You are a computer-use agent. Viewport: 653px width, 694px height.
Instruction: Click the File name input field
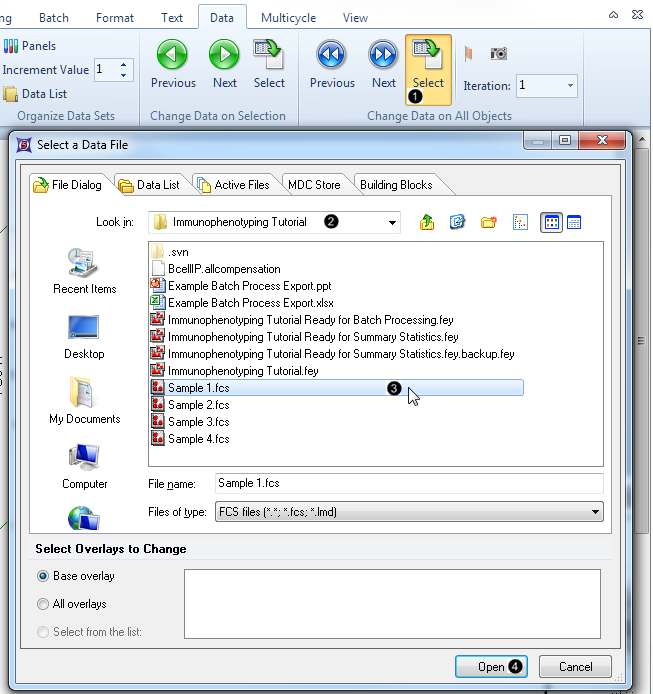pyautogui.click(x=408, y=483)
